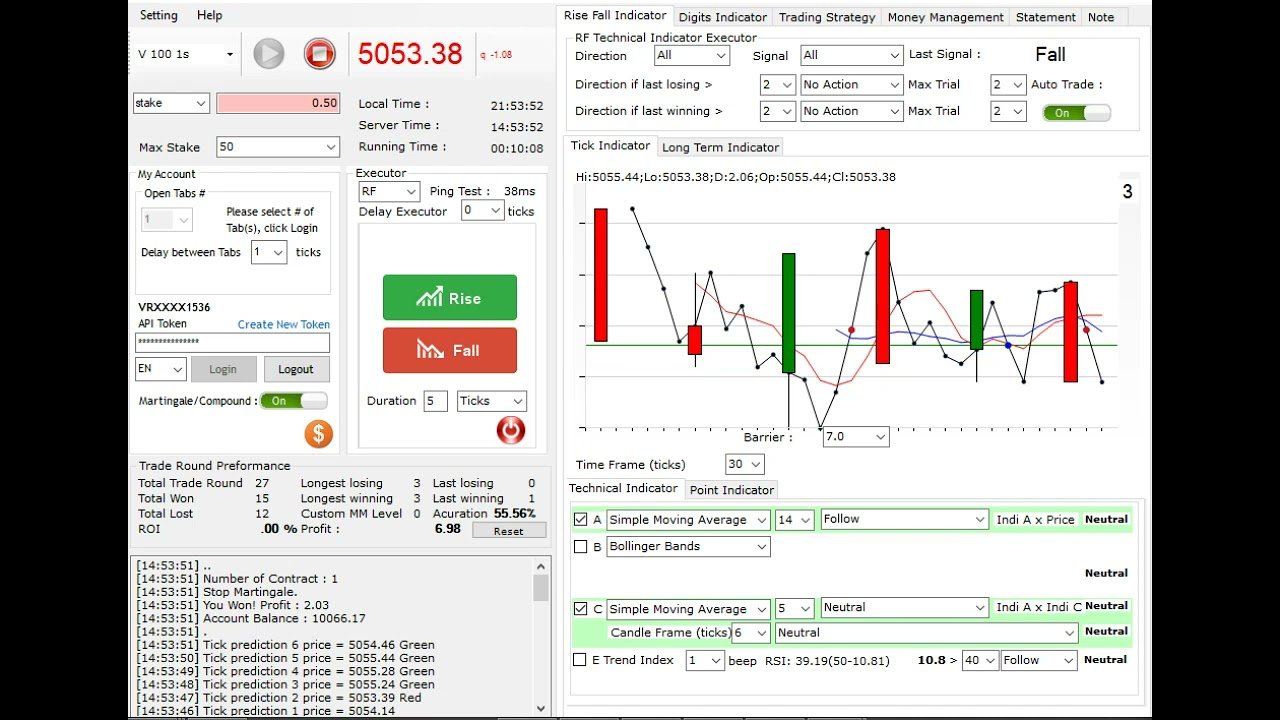
Task: Click the red power icon in Executor
Action: pos(510,430)
